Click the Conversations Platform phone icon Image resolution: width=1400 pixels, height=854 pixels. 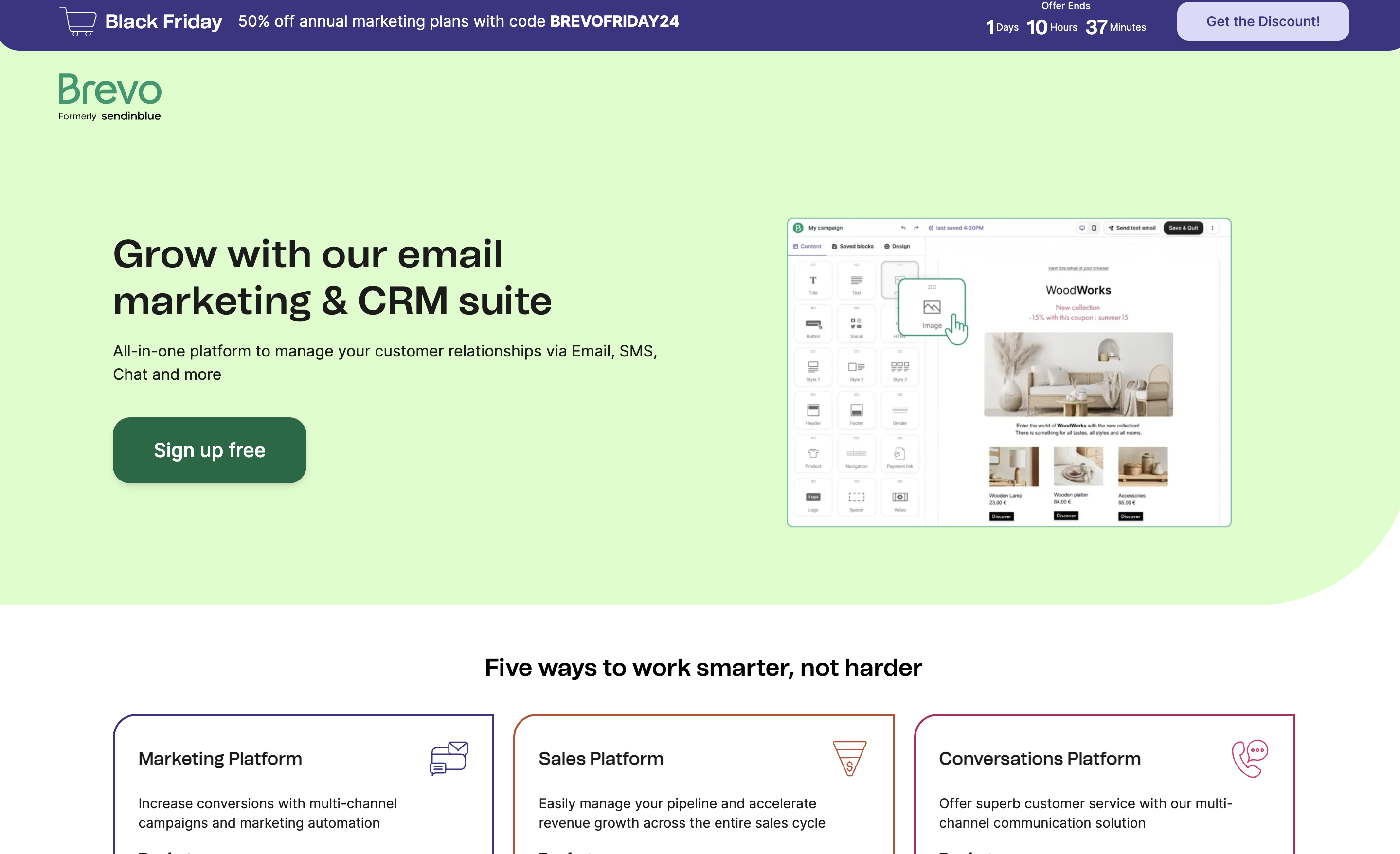[1250, 758]
